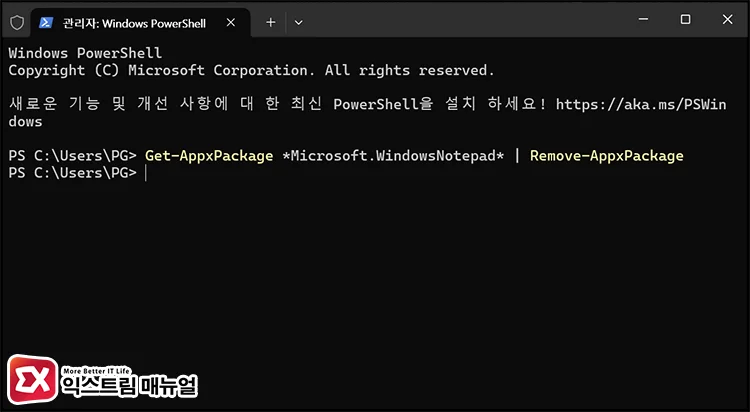Click the Remove-AppxPackage command text
Image resolution: width=750 pixels, height=412 pixels.
[x=607, y=156]
